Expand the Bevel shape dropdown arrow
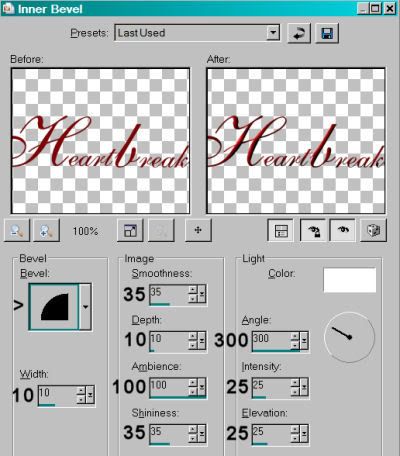Viewport: 400px width, 456px height. [85, 307]
